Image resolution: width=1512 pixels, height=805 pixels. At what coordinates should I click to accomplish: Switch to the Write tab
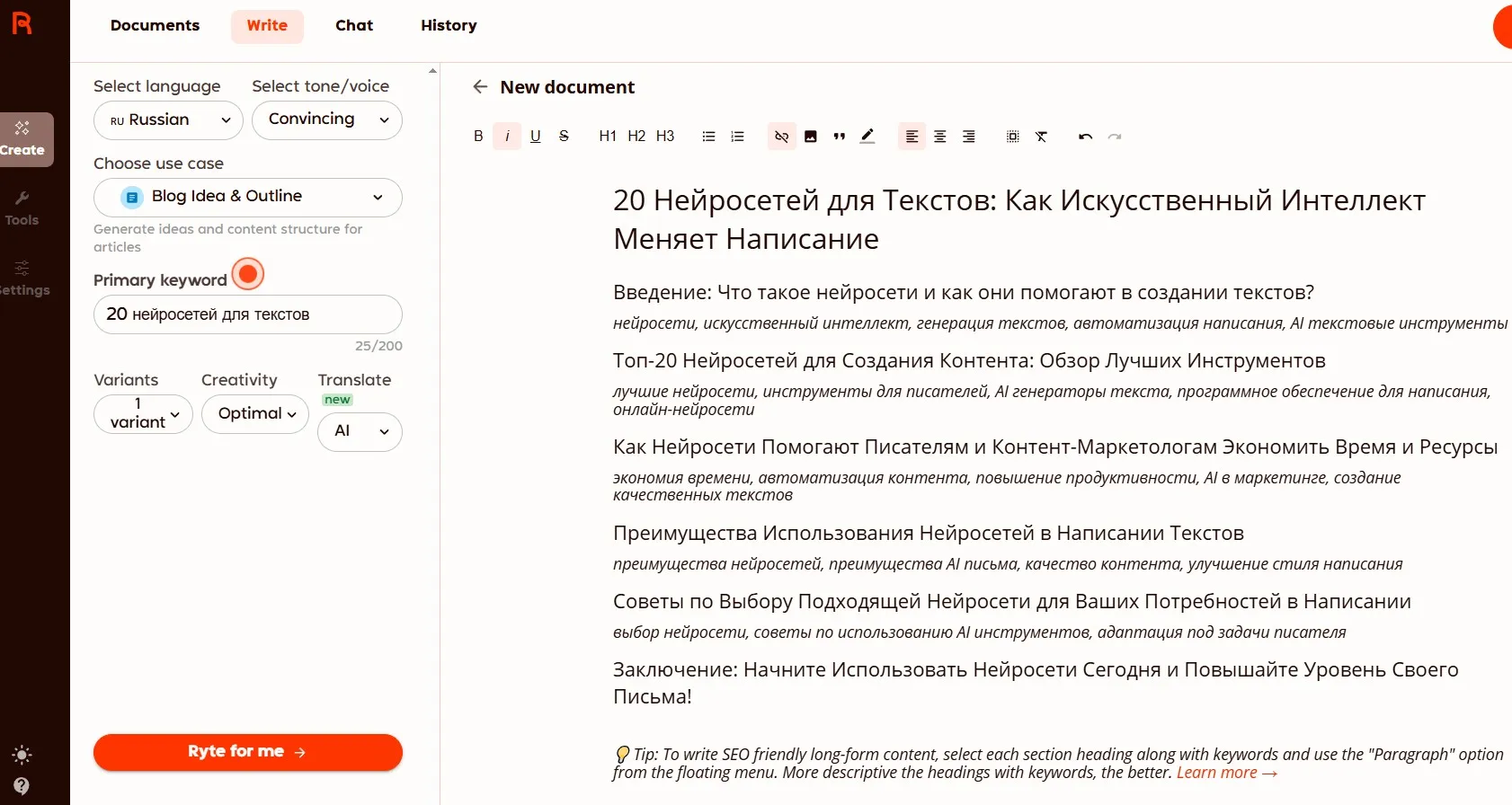[x=268, y=26]
